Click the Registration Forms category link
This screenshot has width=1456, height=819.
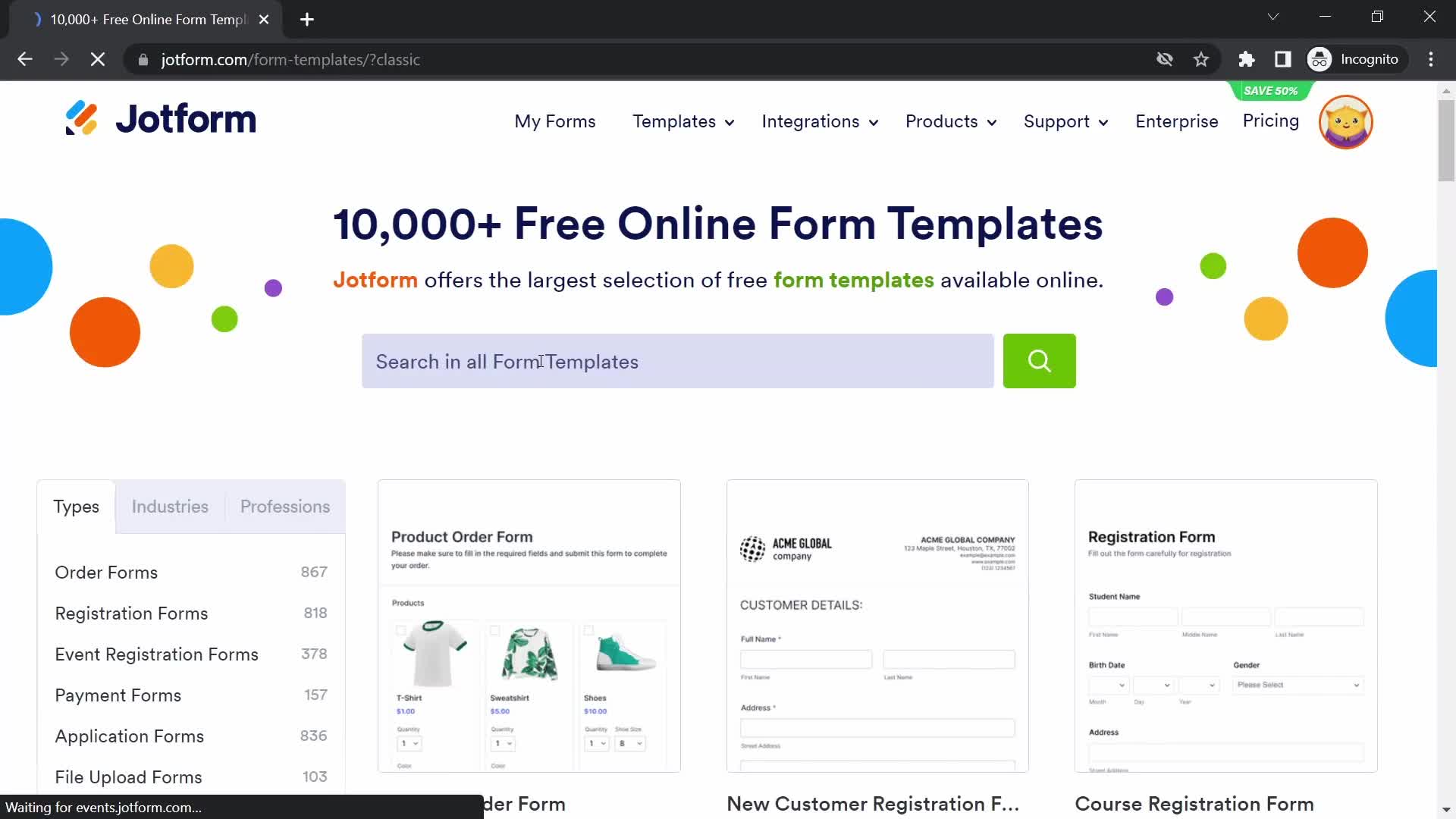point(131,613)
